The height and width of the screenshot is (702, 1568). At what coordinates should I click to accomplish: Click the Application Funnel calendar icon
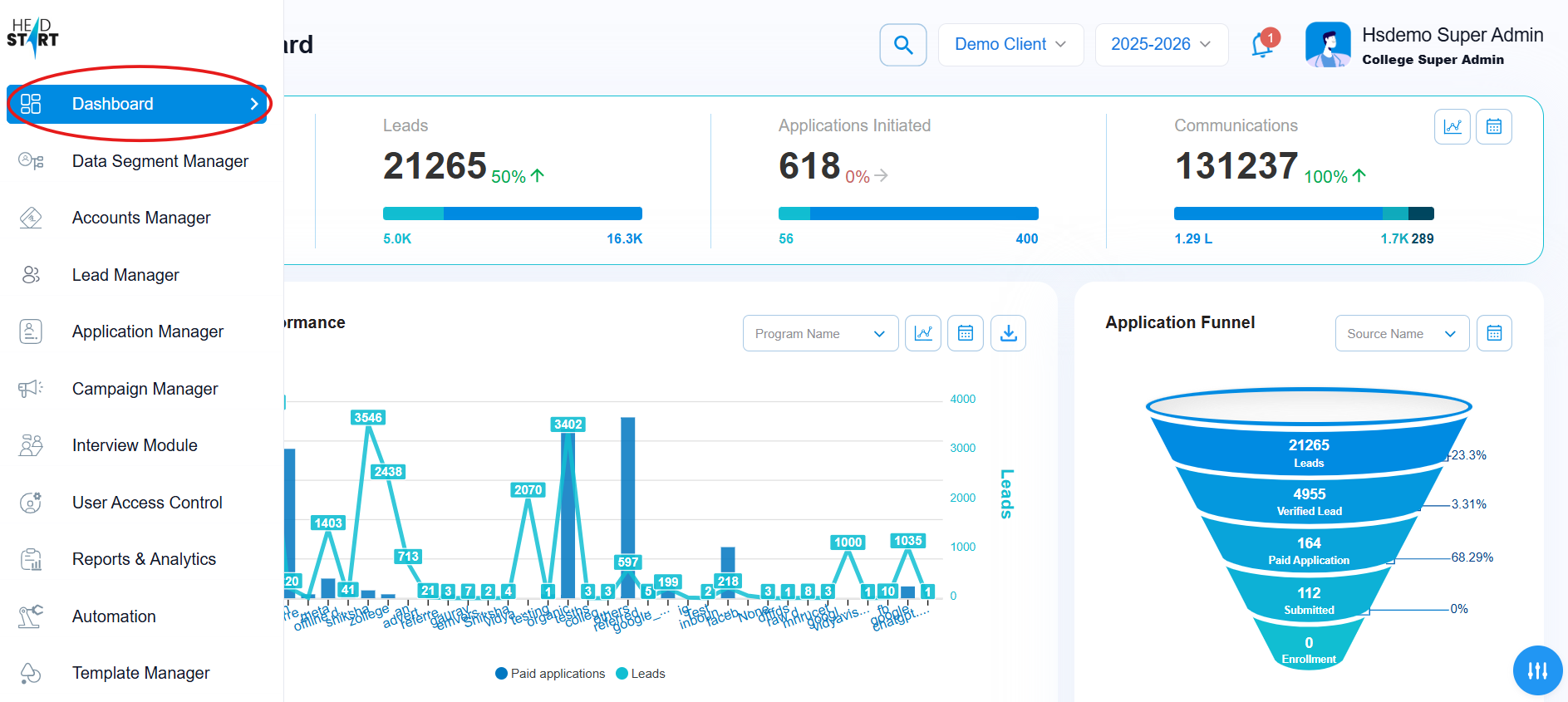click(1493, 333)
